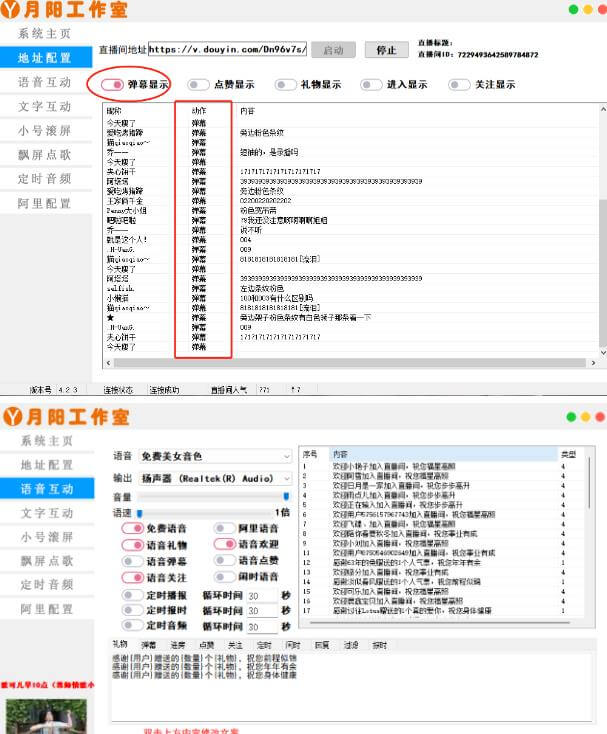Click the 直播间地址 URL field
This screenshot has height=734, width=607.
(x=227, y=49)
